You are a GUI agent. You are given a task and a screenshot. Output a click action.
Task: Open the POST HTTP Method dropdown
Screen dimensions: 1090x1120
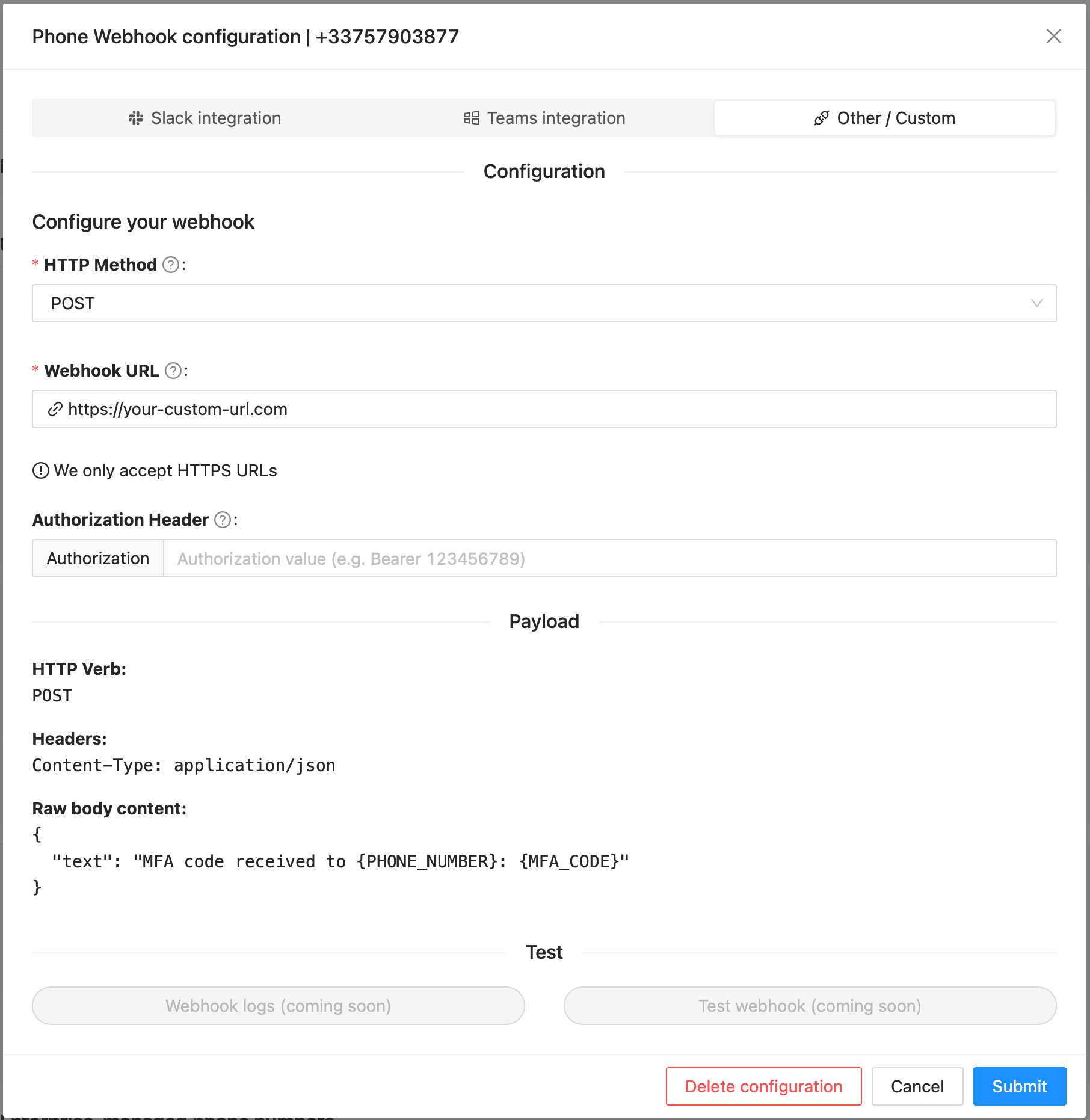click(x=541, y=303)
